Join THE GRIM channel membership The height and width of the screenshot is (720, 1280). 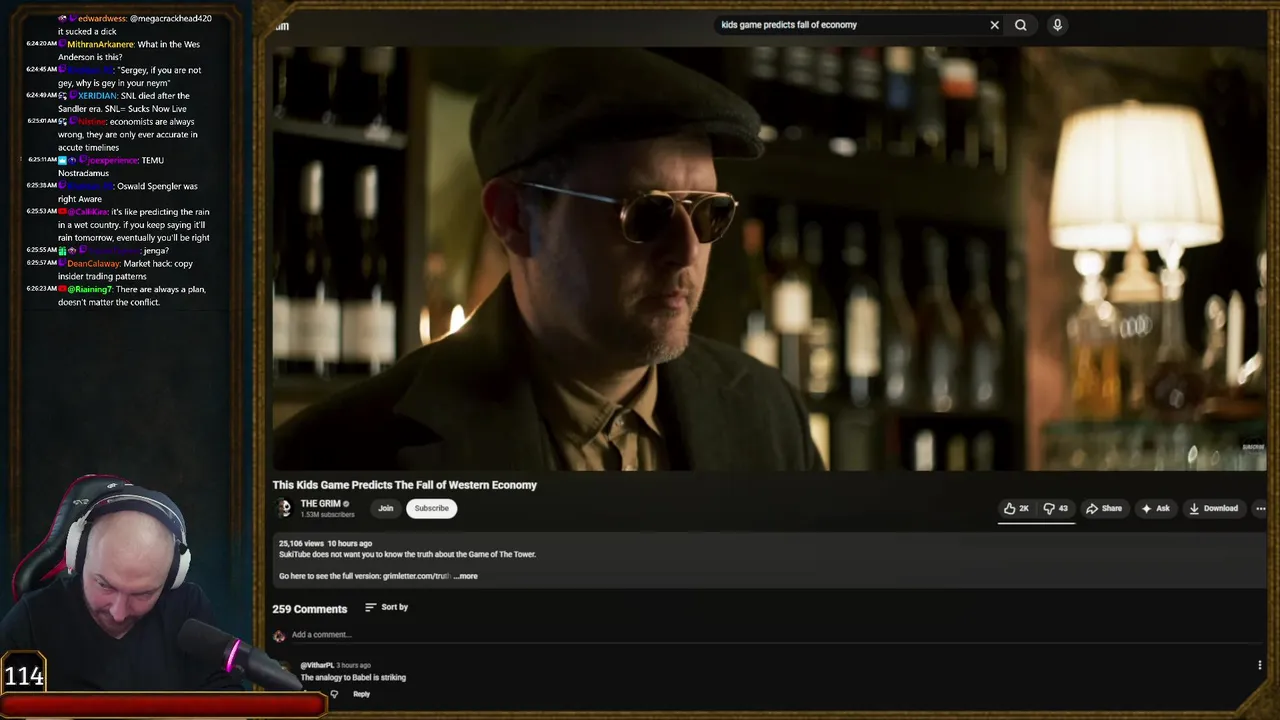pos(385,508)
